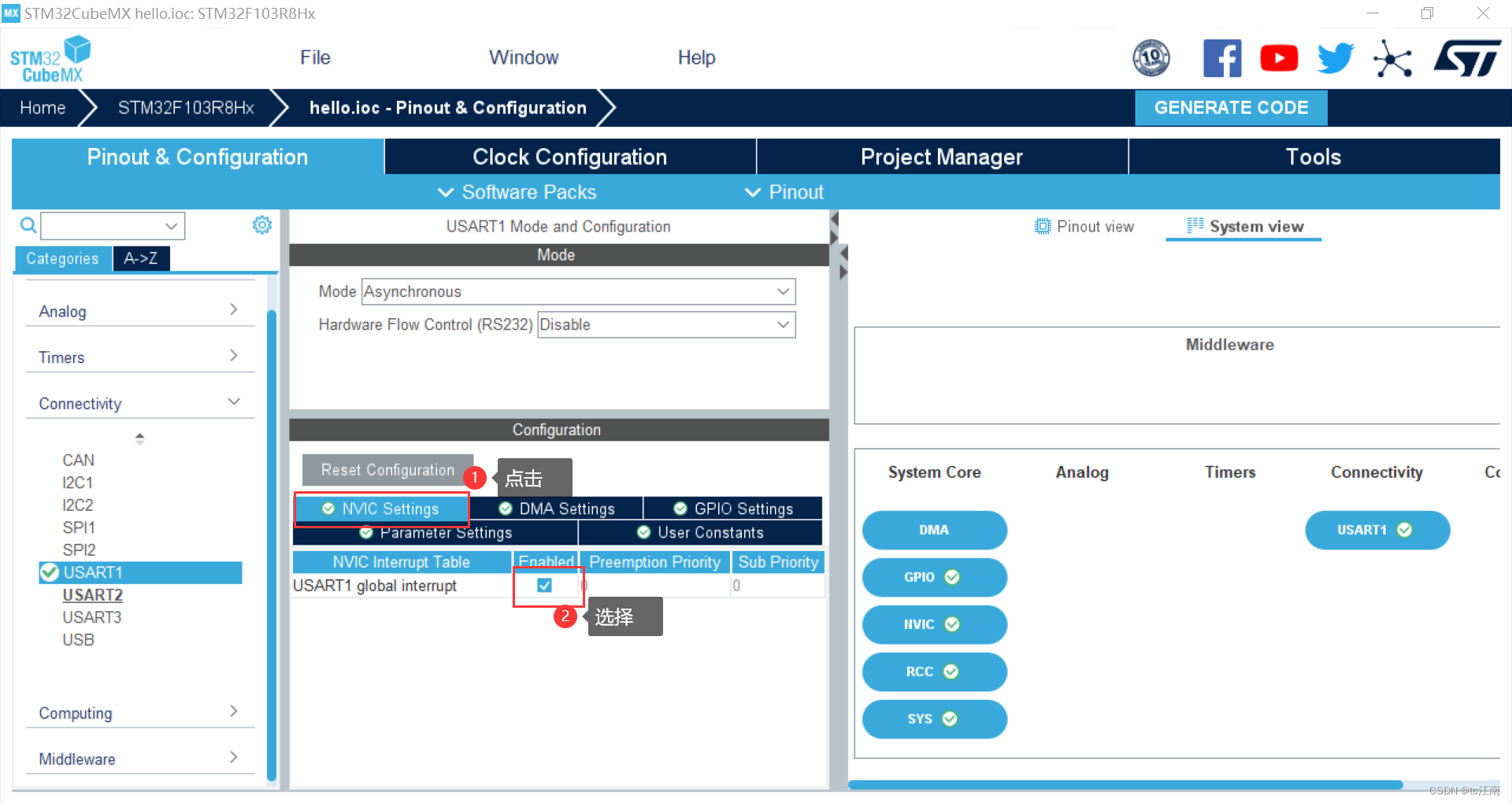Click the STM32CubeMX logo
Viewport: 1512px width, 803px height.
click(50, 60)
